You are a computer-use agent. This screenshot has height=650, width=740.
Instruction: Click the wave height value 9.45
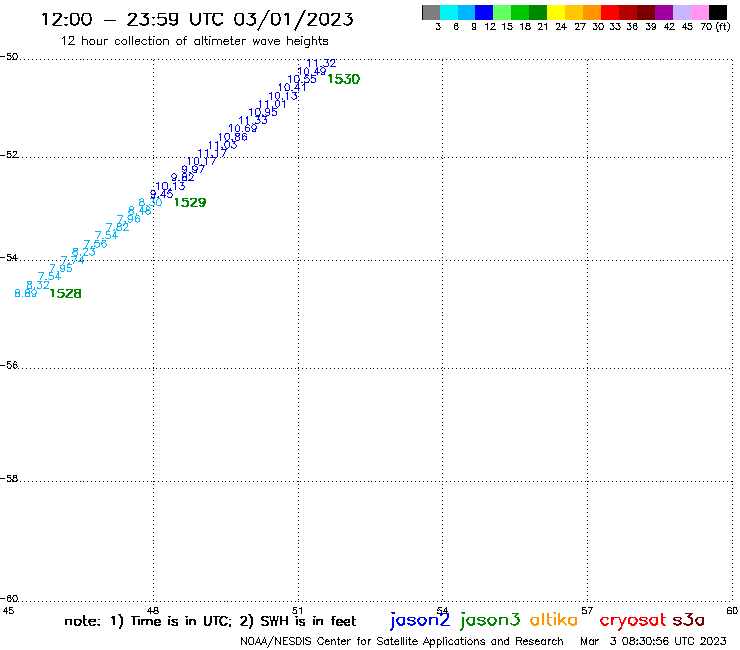click(x=161, y=194)
